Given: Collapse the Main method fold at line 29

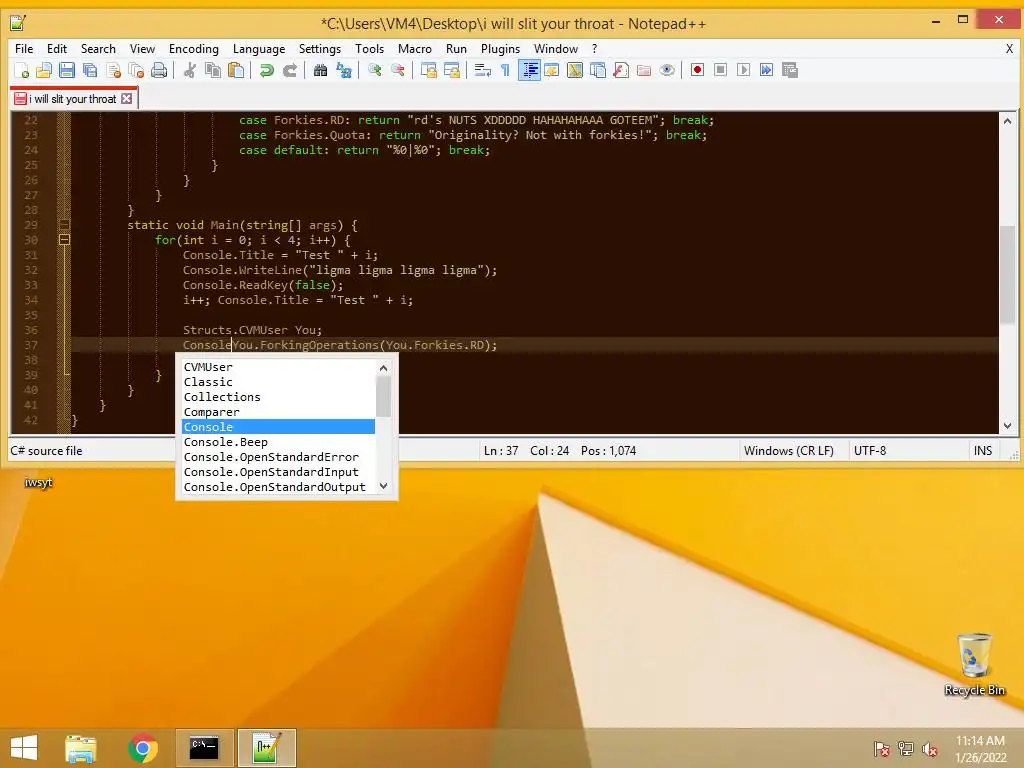Looking at the screenshot, I should (x=64, y=225).
